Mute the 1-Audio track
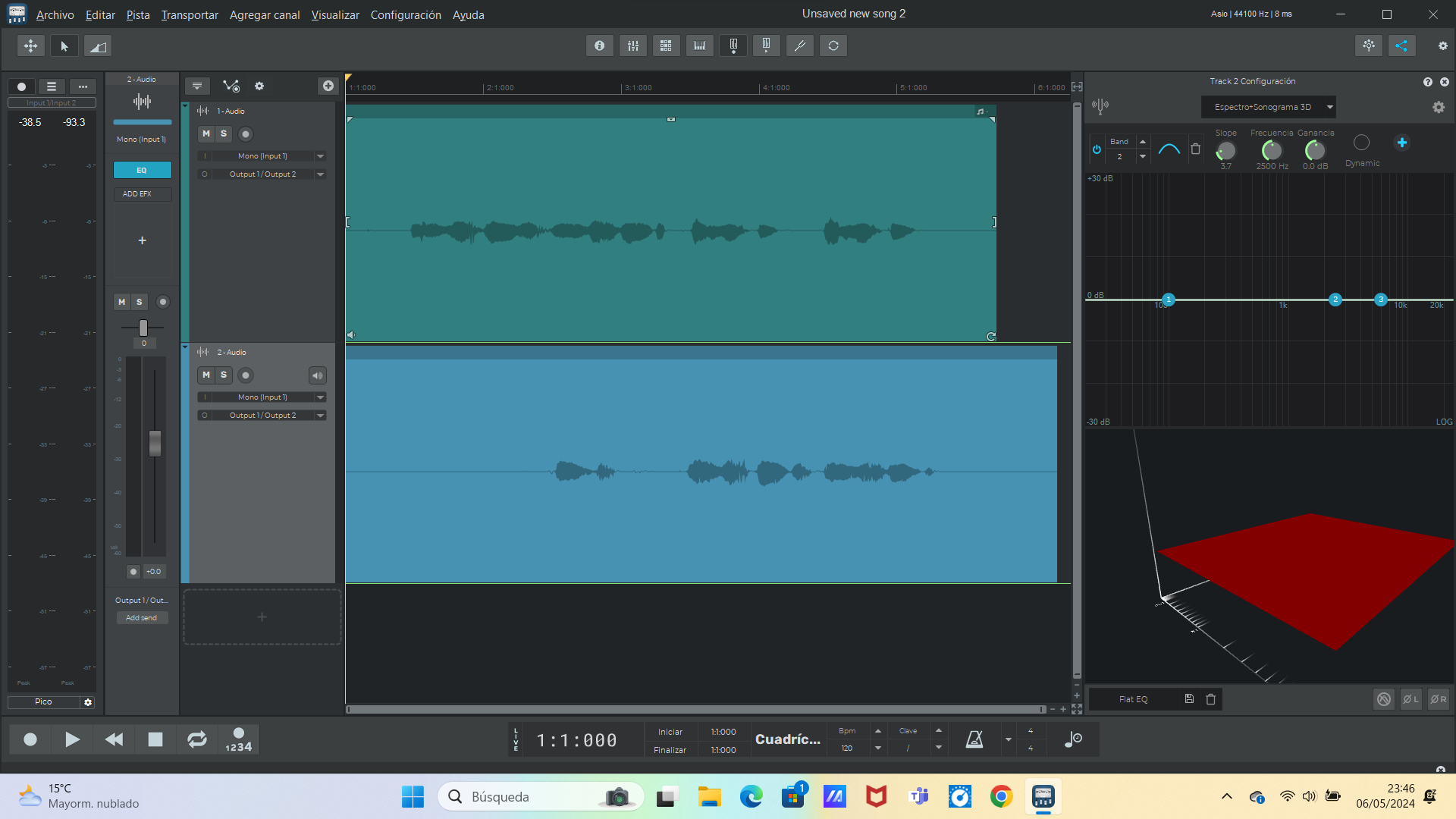The image size is (1456, 819). tap(206, 133)
